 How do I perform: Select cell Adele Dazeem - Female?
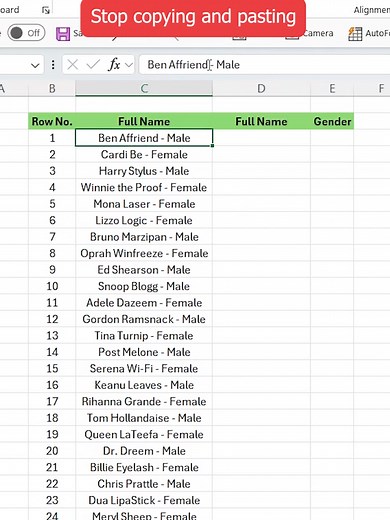pyautogui.click(x=144, y=303)
